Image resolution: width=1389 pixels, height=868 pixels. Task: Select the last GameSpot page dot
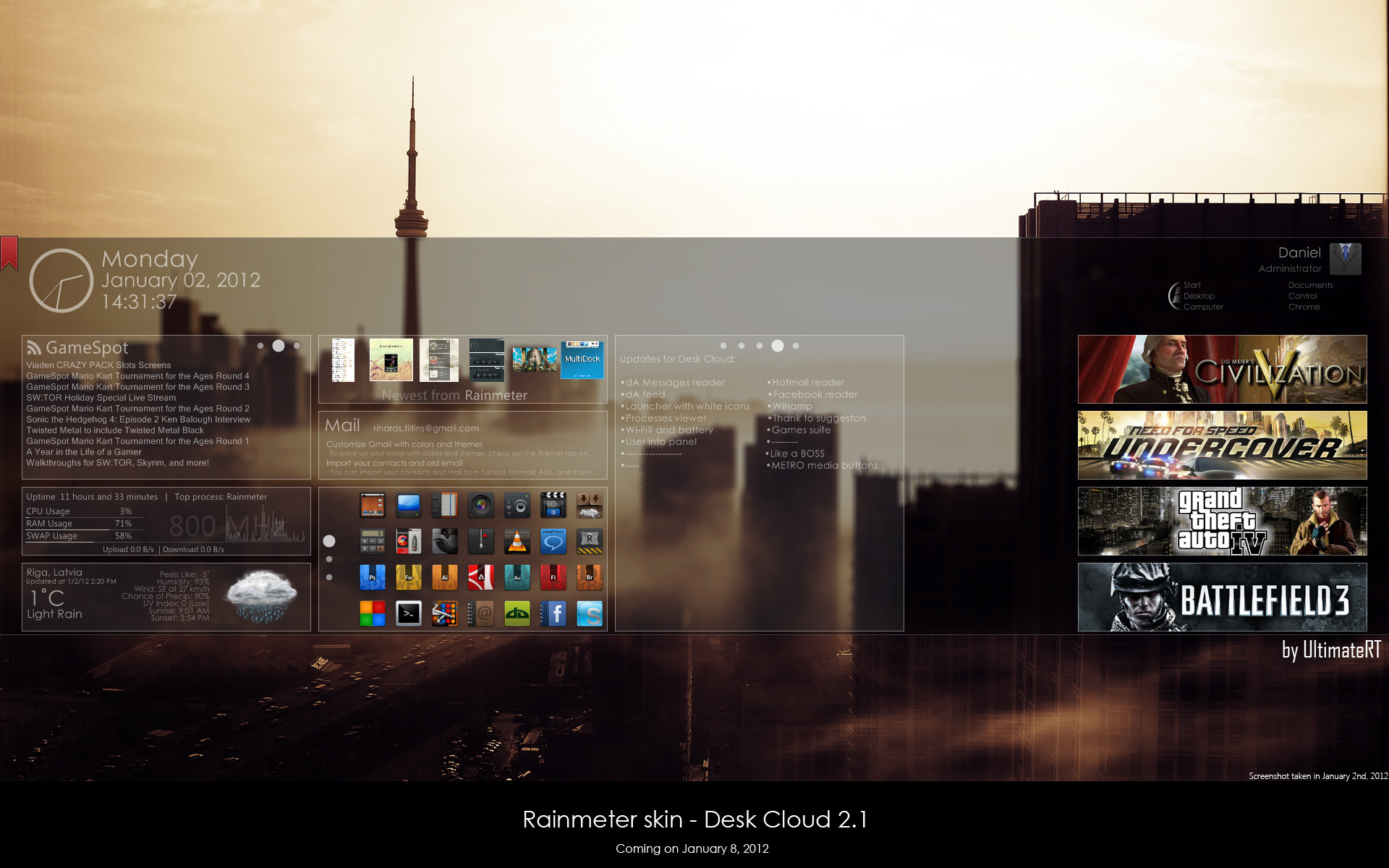click(297, 346)
